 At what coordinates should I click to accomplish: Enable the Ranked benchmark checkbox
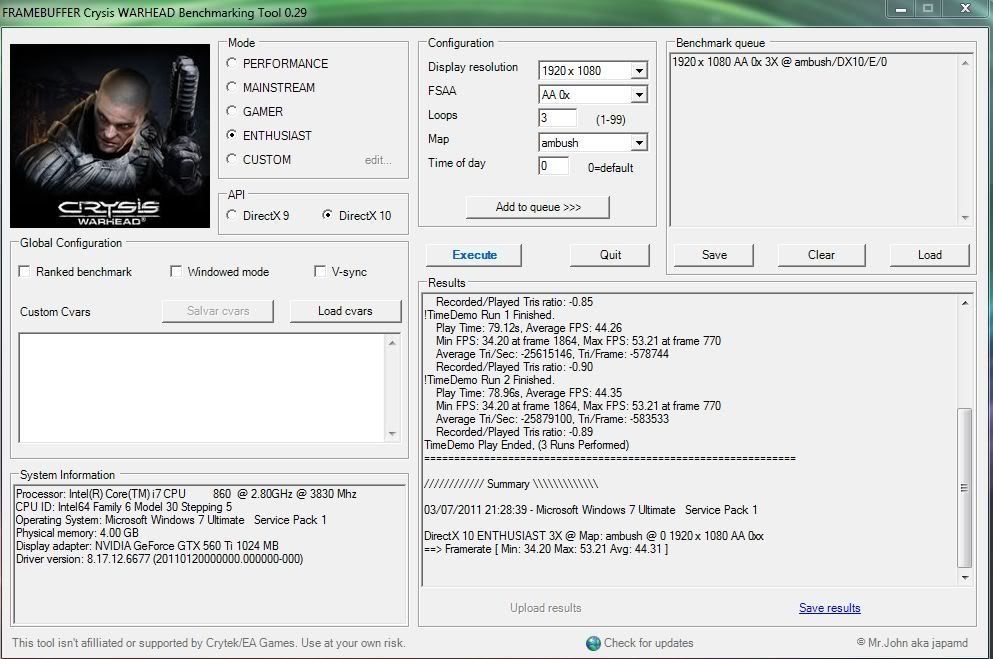[x=24, y=272]
